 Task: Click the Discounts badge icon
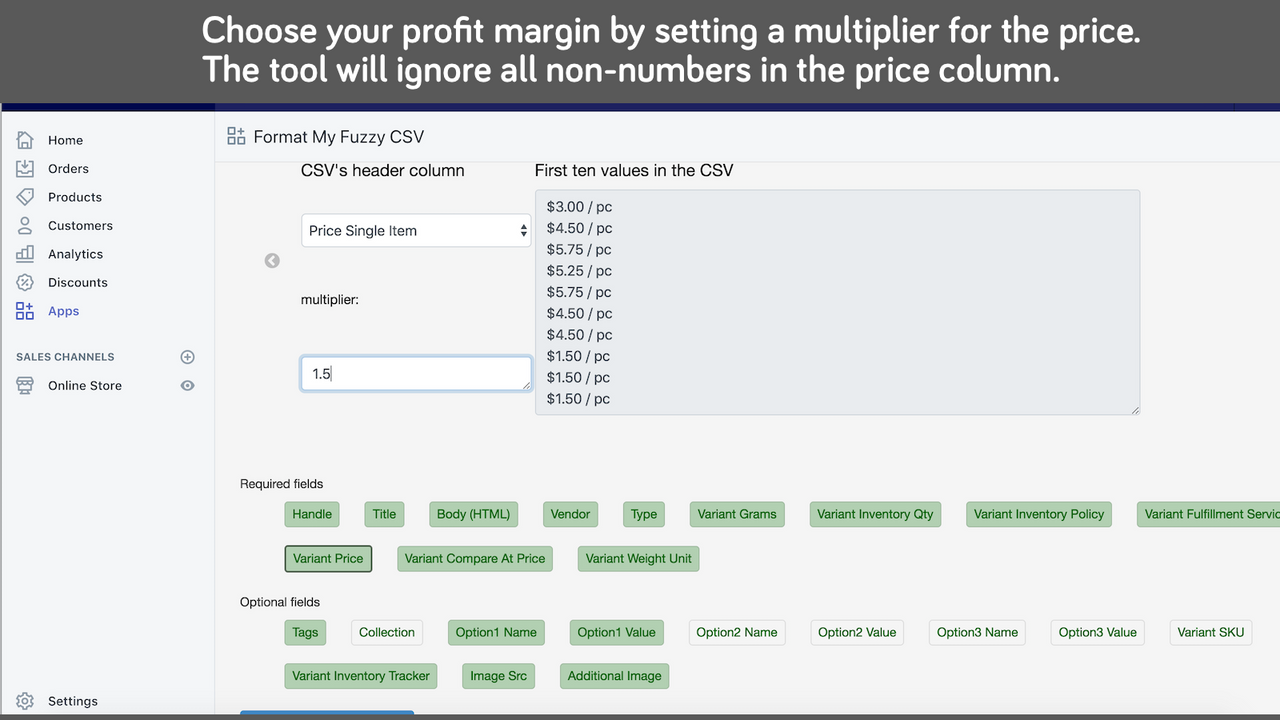coord(25,283)
